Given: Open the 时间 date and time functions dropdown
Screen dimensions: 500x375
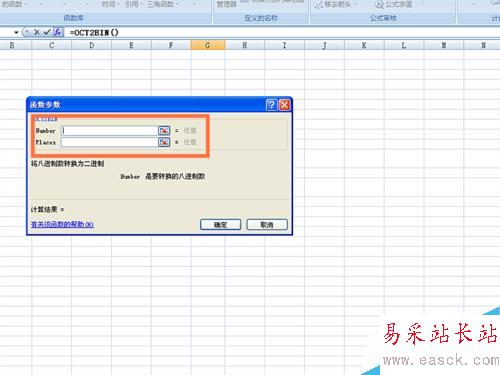Looking at the screenshot, I should [110, 4].
